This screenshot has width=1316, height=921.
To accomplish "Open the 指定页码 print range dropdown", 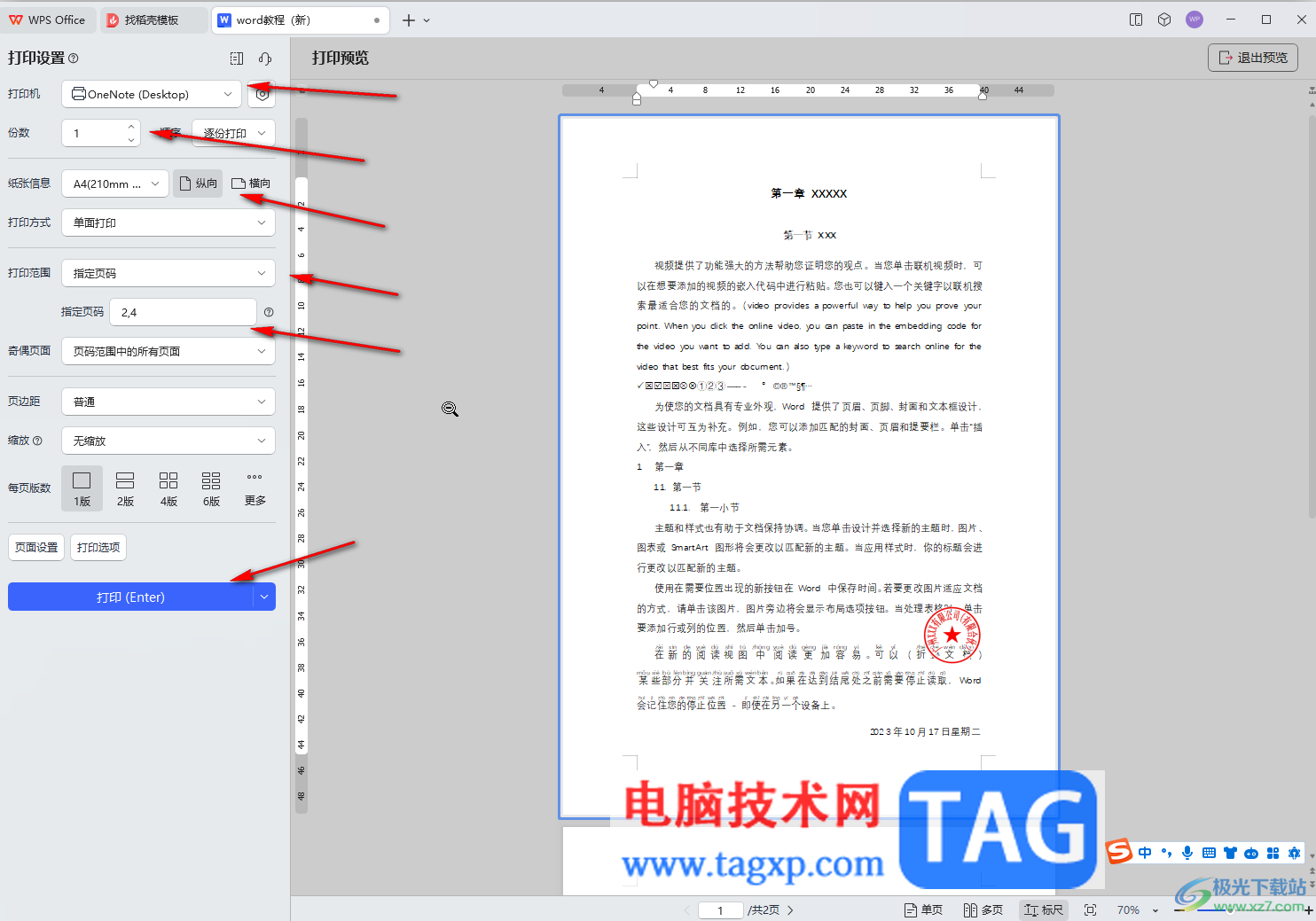I will (168, 273).
